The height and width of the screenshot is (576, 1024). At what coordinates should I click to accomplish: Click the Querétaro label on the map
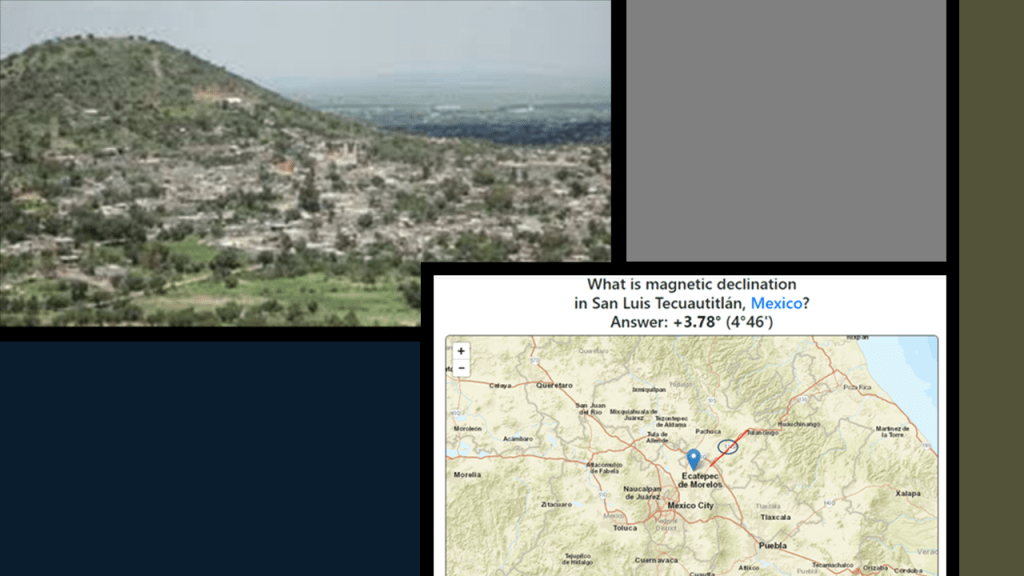point(553,385)
